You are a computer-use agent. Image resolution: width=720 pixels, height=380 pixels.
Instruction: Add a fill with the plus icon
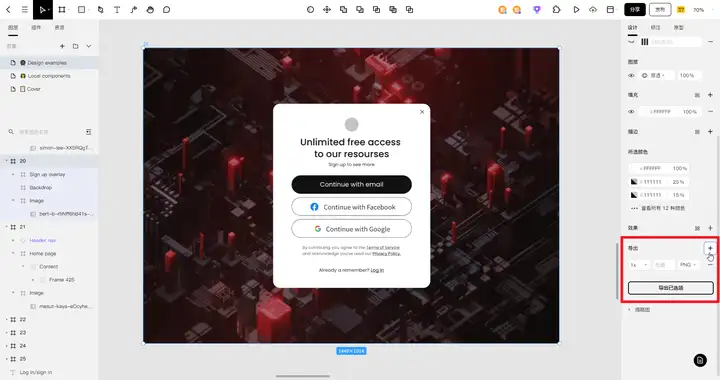(710, 95)
